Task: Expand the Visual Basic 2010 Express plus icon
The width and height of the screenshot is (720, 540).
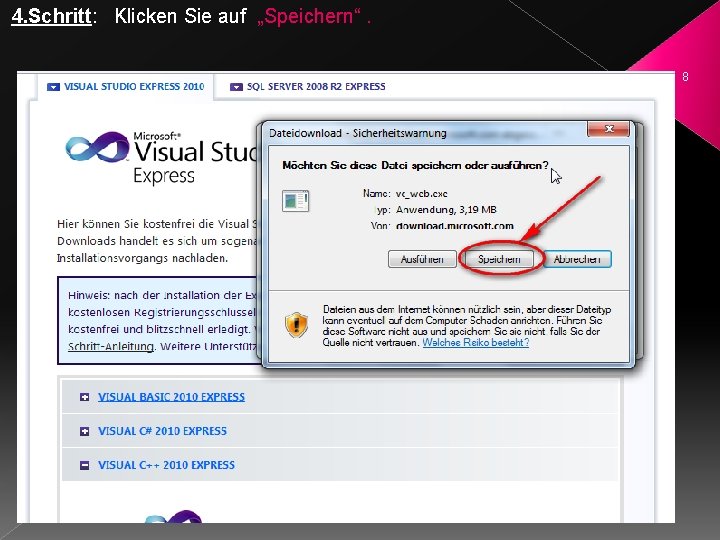Action: tap(84, 397)
